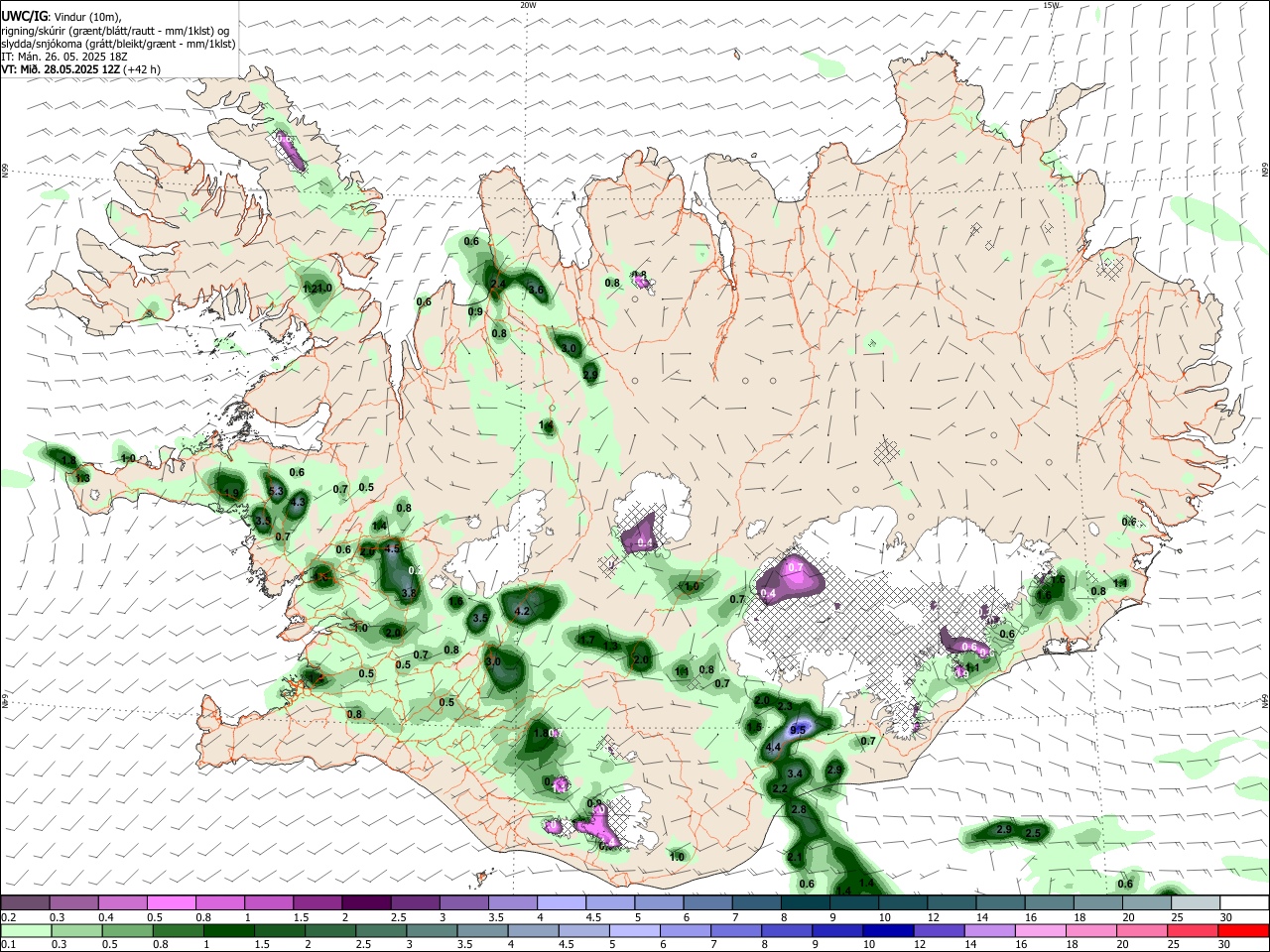Click the rain legend swatch between 20 and 25
This screenshot has width=1270, height=952.
[1141, 931]
